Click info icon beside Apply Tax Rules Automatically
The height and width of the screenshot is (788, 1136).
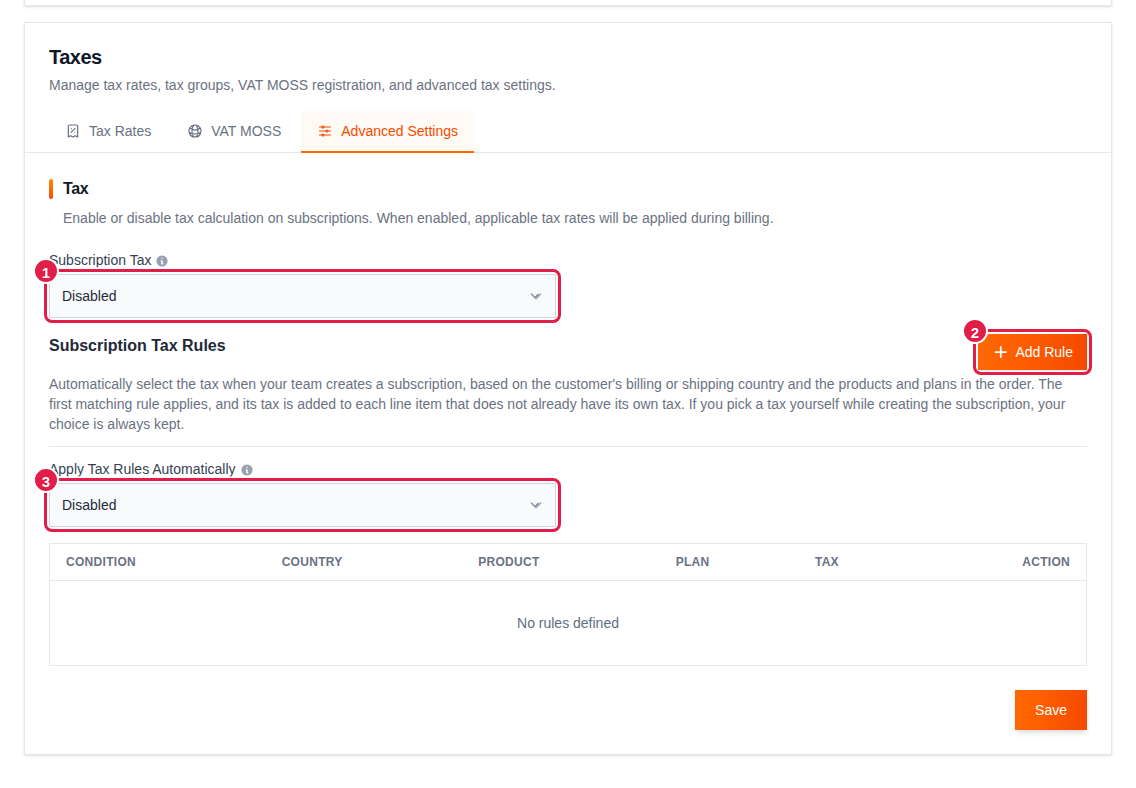247,470
